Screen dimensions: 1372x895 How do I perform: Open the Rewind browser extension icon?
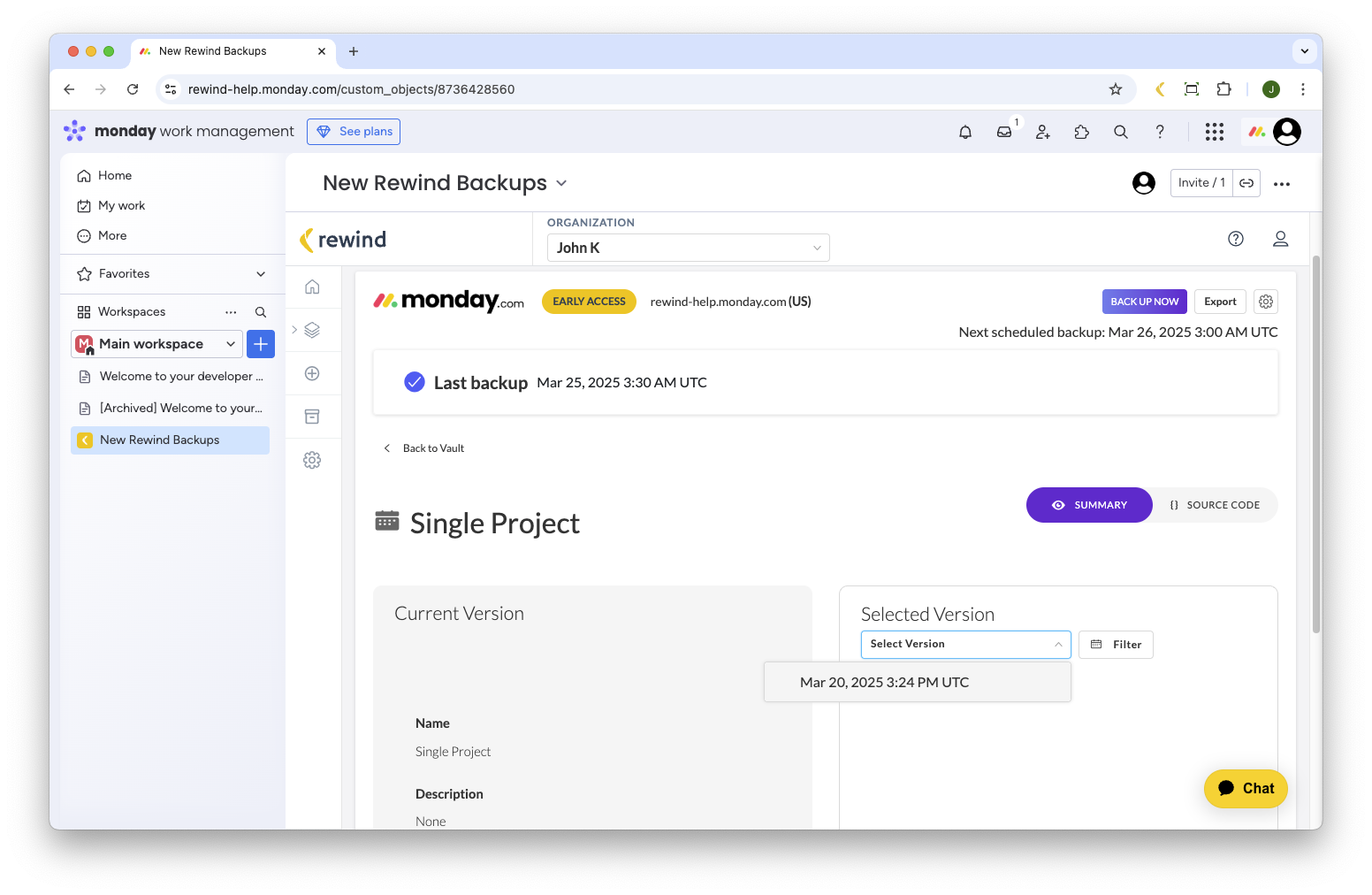pos(1160,89)
